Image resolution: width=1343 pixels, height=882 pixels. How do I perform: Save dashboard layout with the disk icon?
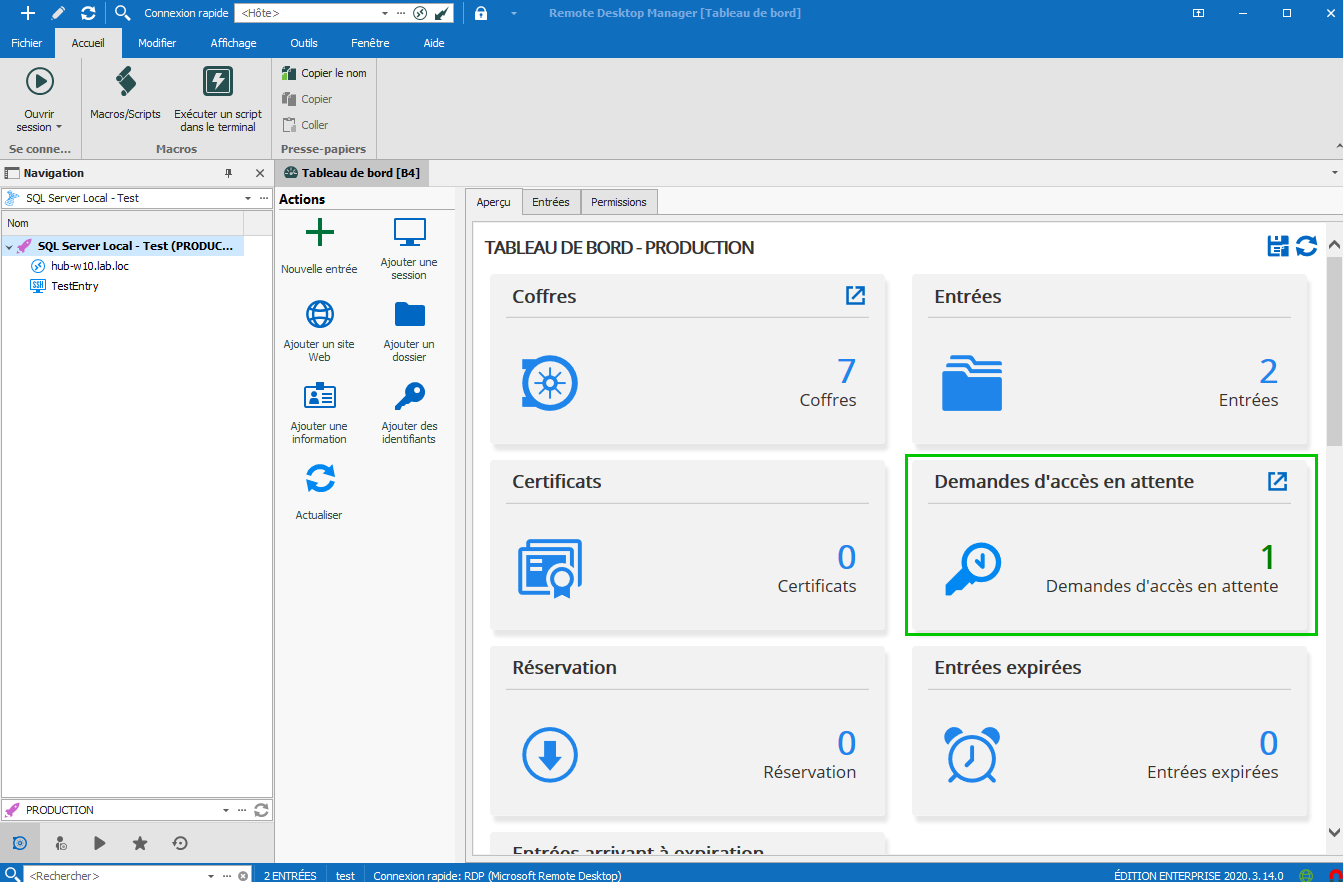[x=1278, y=247]
